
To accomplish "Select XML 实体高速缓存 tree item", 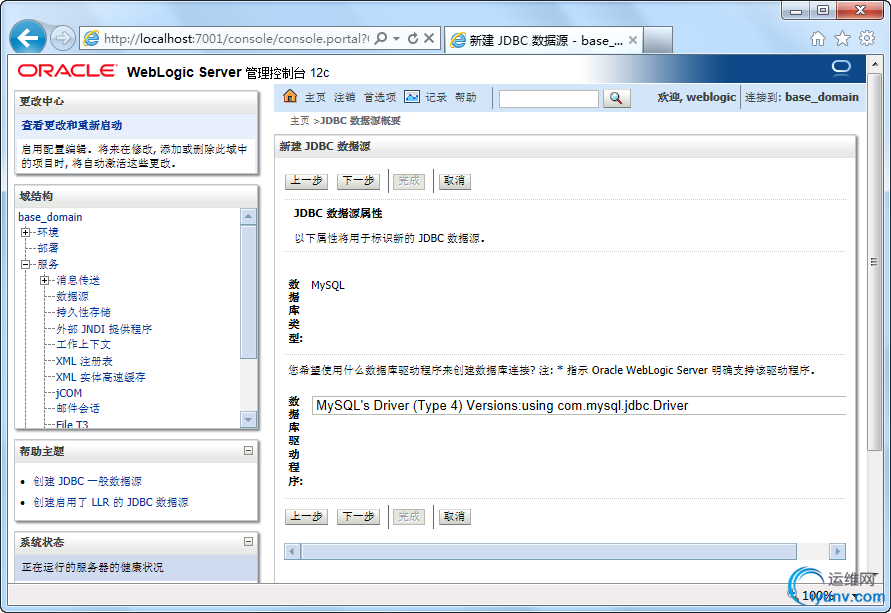I will (x=101, y=377).
